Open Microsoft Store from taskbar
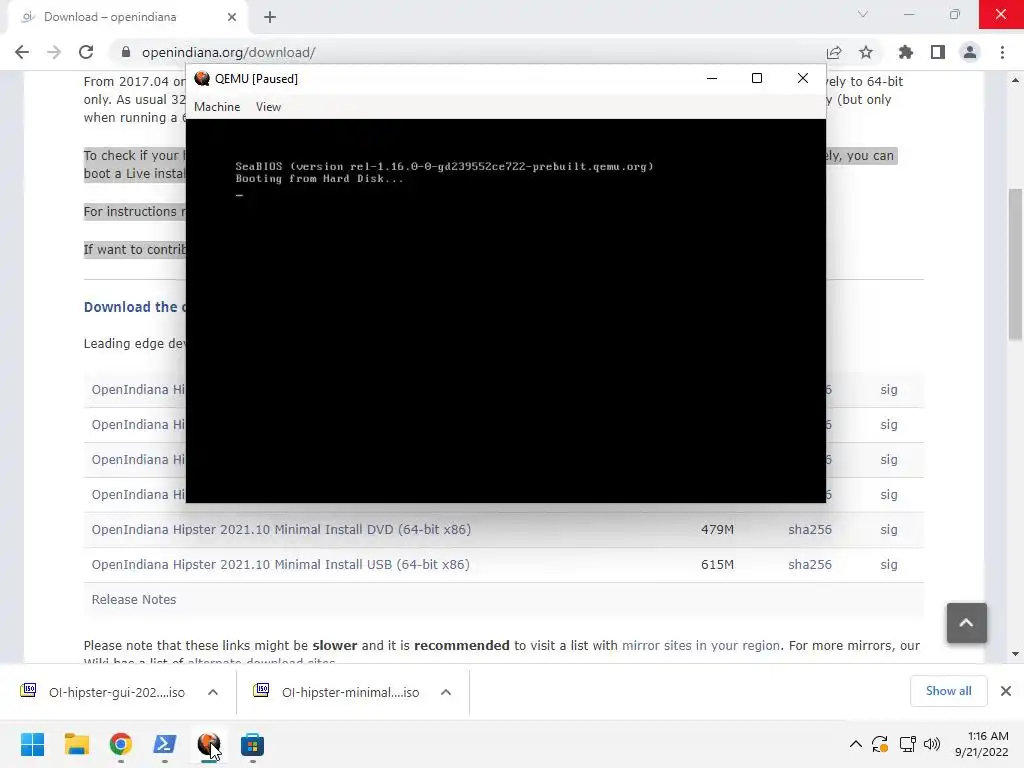Screen dimensions: 1024x768 [252, 744]
